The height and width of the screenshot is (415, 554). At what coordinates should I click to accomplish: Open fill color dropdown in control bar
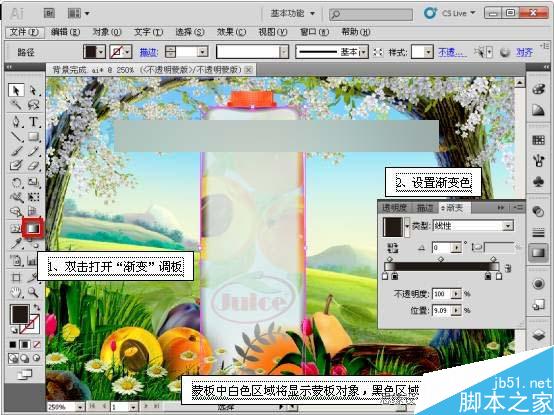(101, 52)
